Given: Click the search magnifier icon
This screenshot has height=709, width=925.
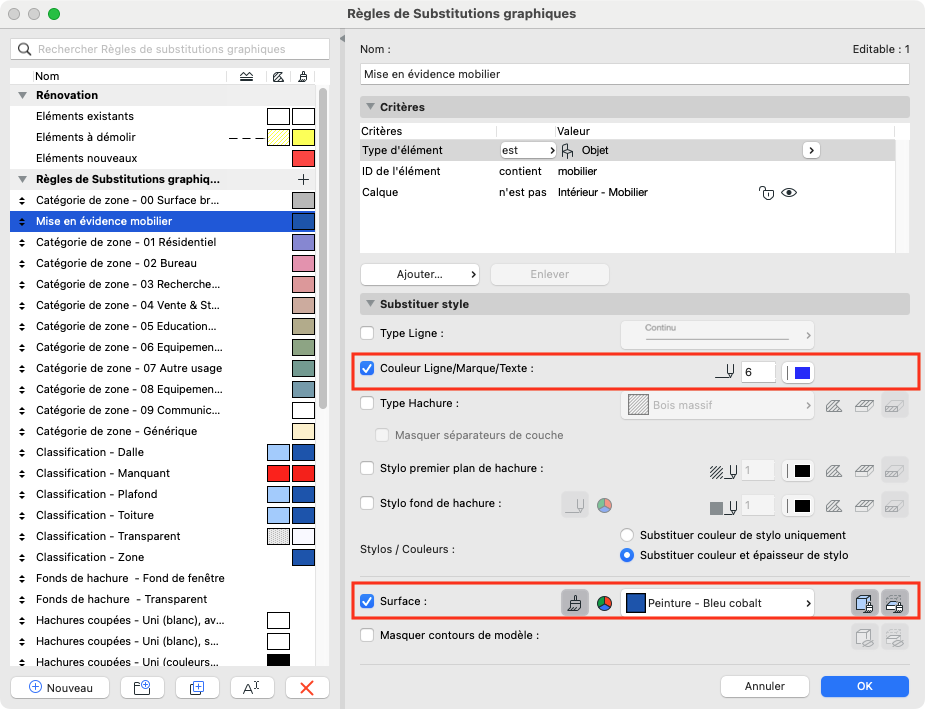Looking at the screenshot, I should (x=24, y=49).
